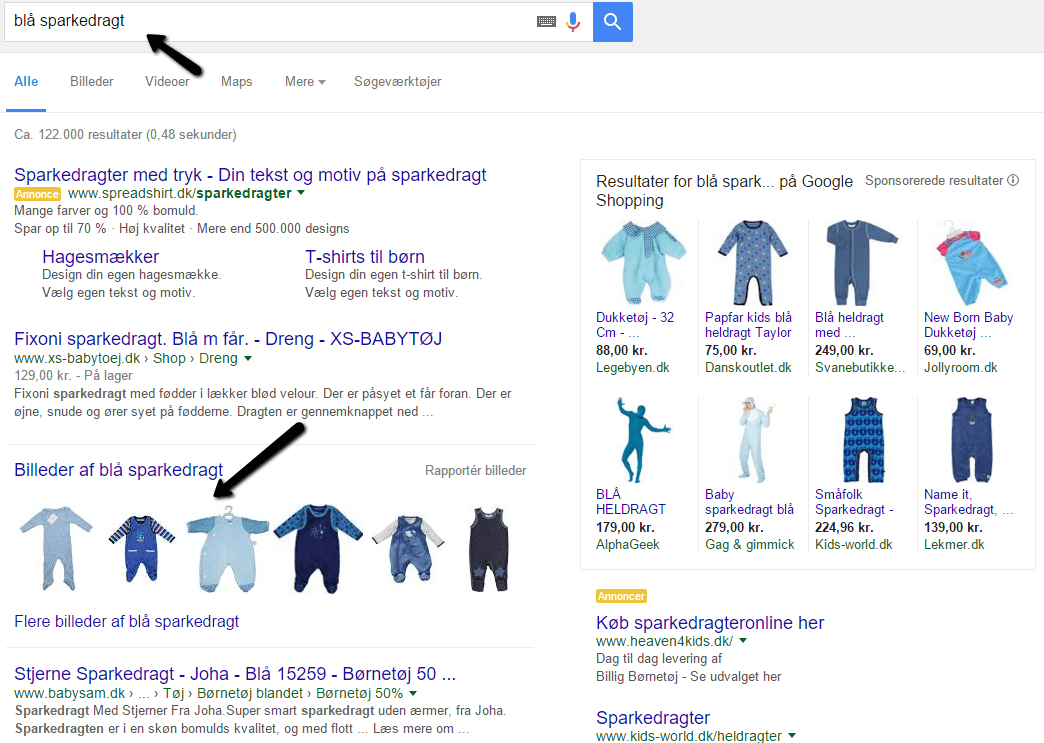This screenshot has height=743, width=1044.
Task: Open dark sleeveless romper image
Action: pyautogui.click(x=489, y=549)
